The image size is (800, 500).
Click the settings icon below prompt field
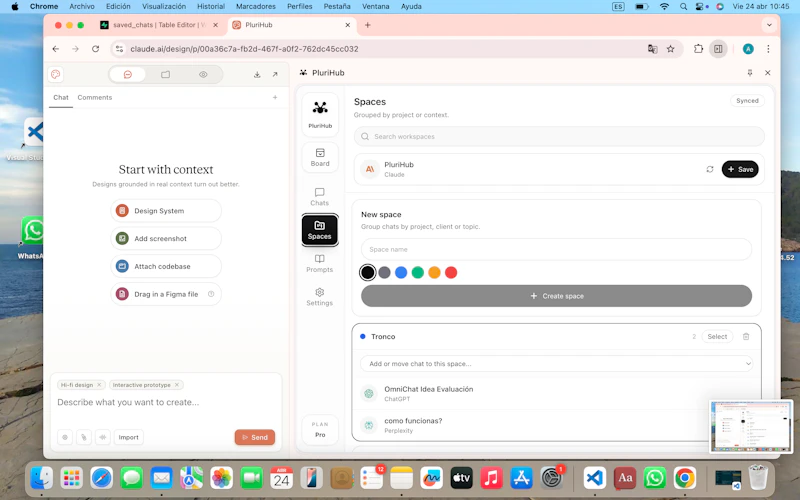pos(65,437)
